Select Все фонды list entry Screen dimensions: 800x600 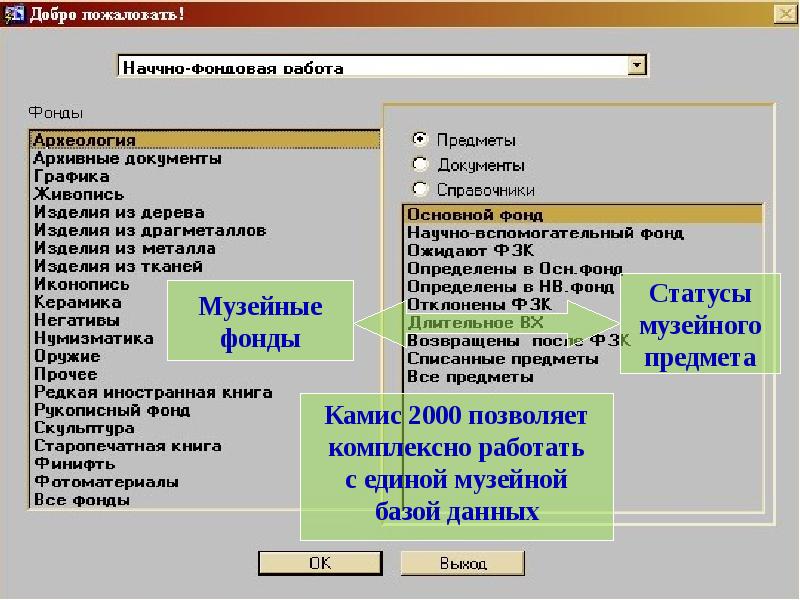tap(82, 500)
